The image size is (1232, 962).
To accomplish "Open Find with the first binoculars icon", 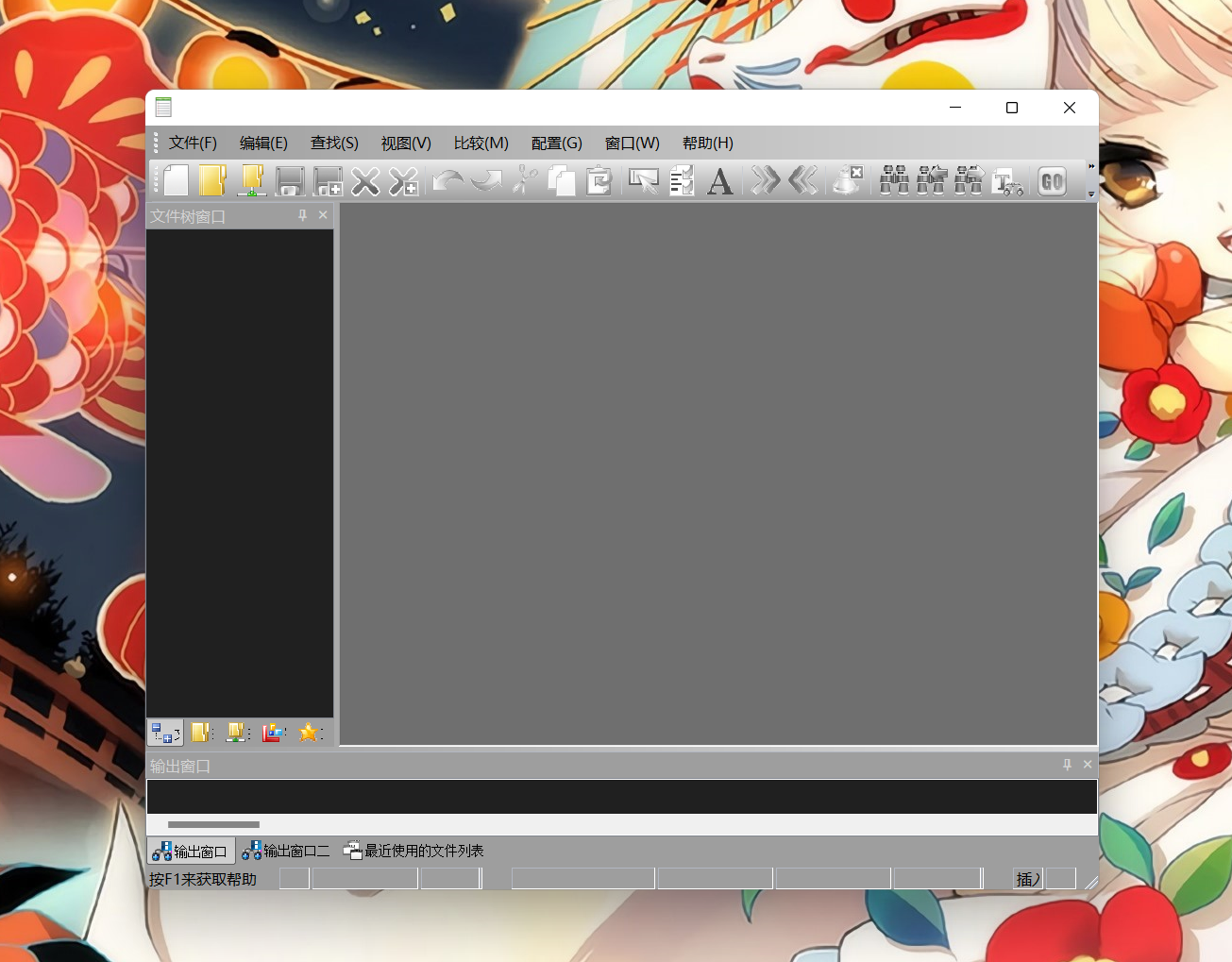I will point(894,180).
